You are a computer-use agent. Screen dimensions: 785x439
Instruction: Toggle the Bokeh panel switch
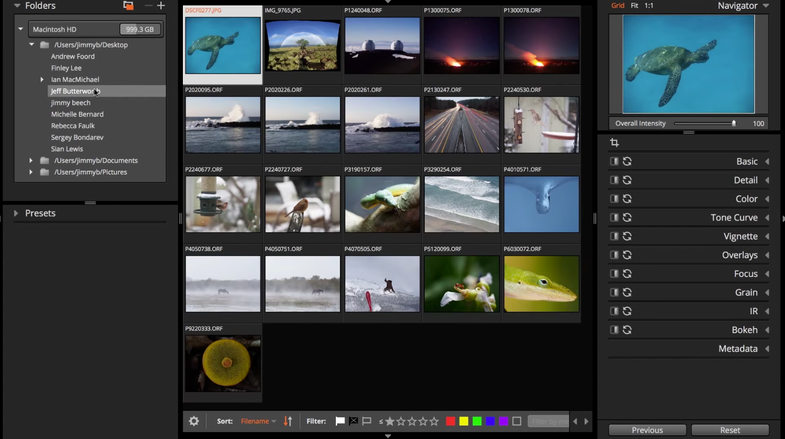coord(615,330)
